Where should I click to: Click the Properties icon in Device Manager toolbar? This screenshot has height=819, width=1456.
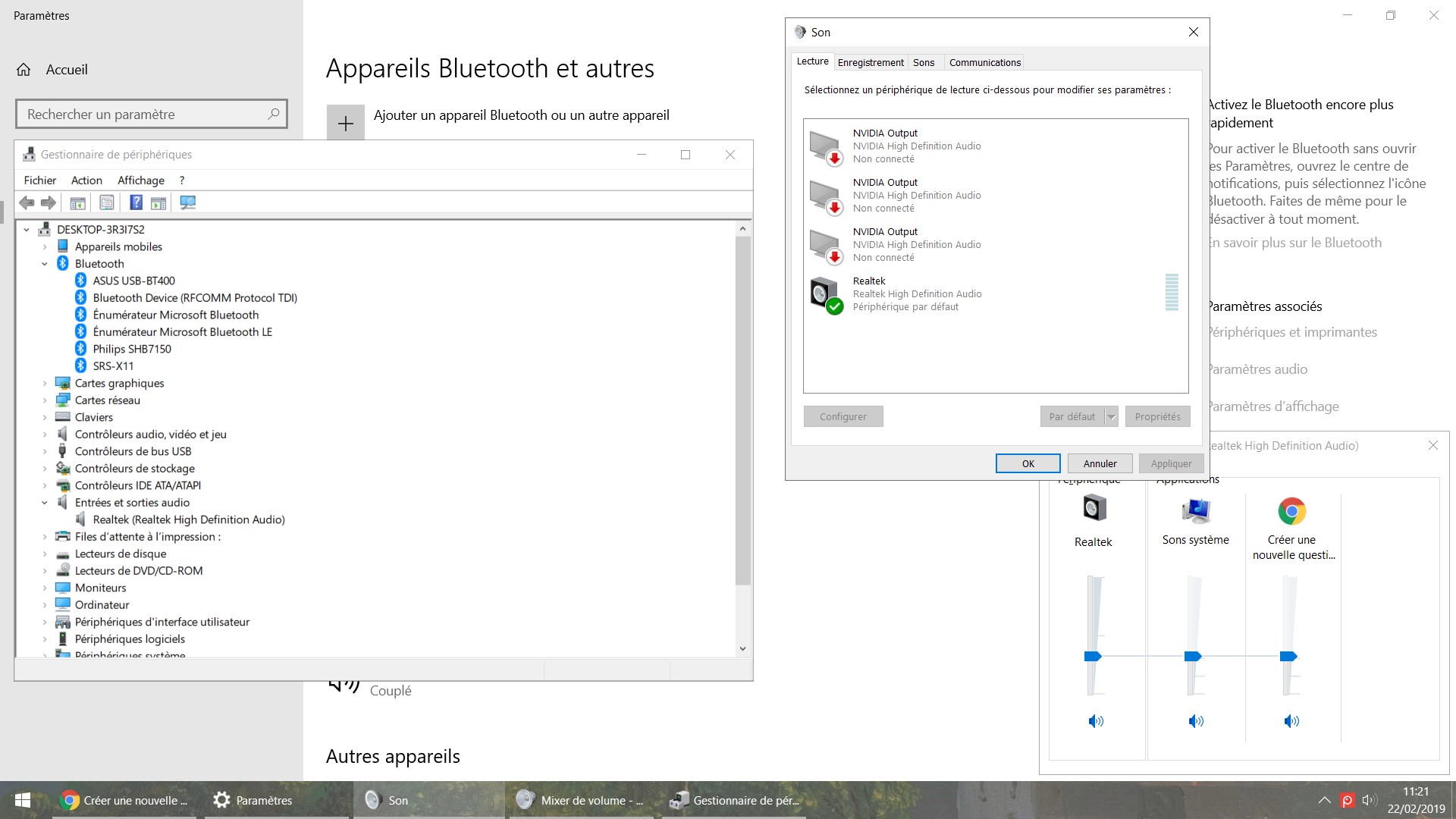point(107,202)
